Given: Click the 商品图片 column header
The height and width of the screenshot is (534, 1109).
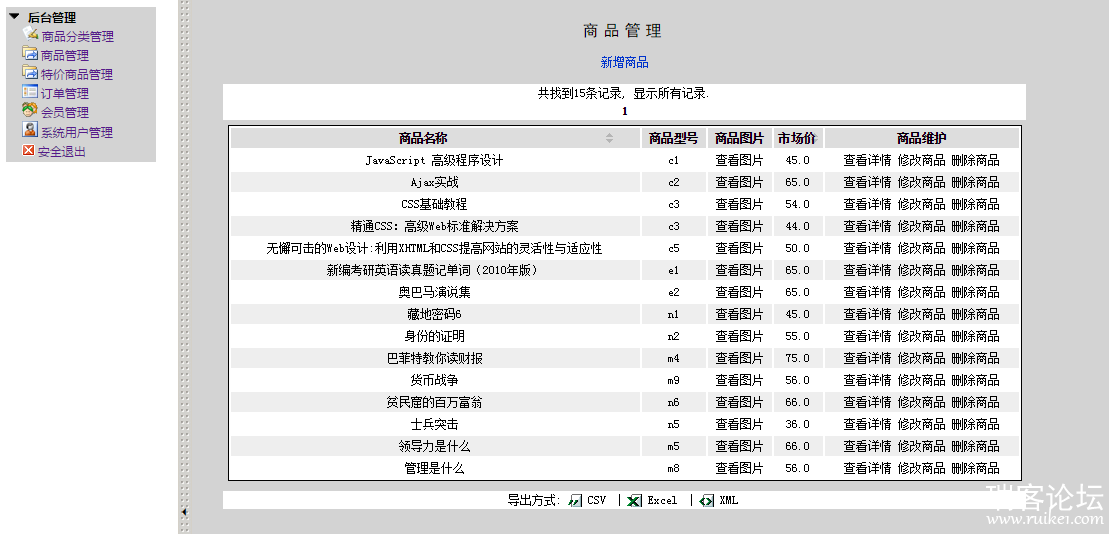Looking at the screenshot, I should [x=739, y=139].
